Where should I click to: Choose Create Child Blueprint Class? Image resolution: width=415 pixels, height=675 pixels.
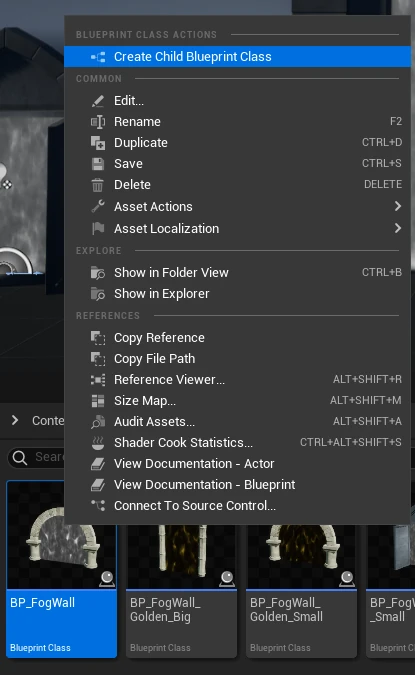pos(237,57)
